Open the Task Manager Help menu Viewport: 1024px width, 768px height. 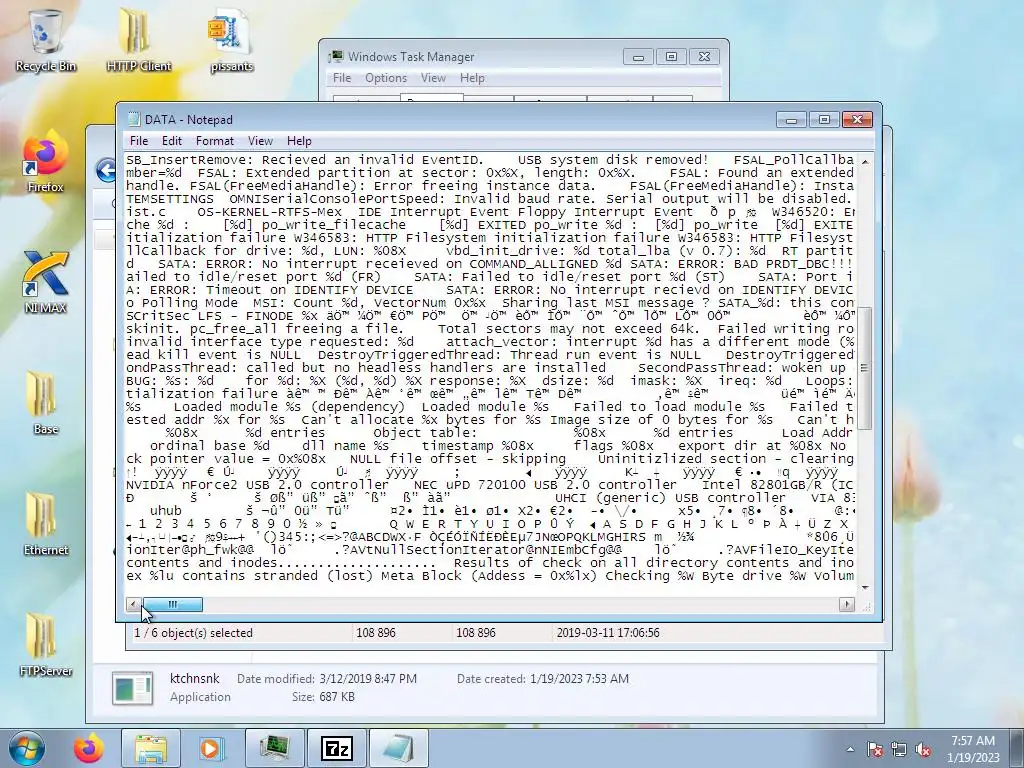point(472,78)
